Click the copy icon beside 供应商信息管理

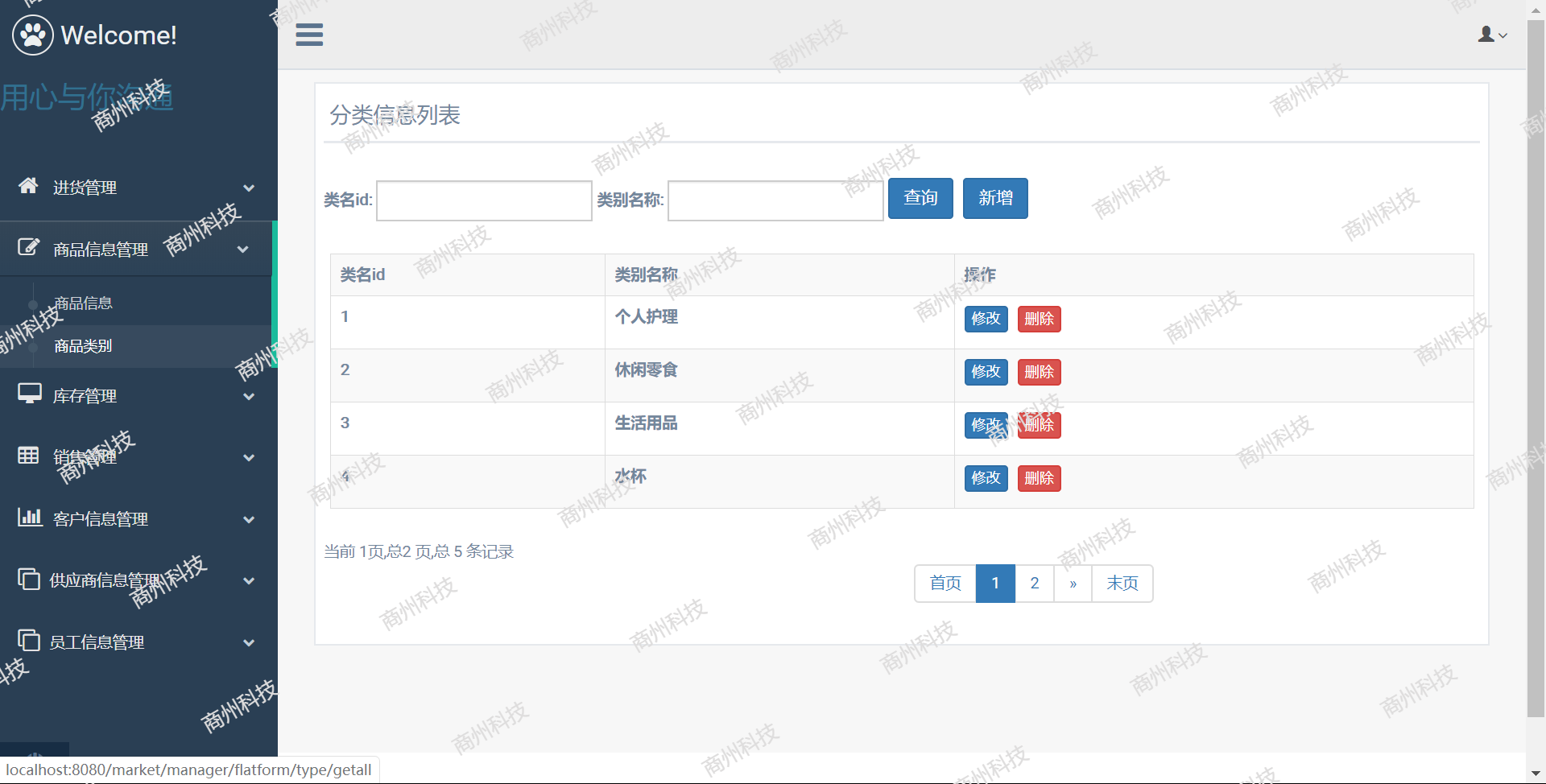point(29,579)
